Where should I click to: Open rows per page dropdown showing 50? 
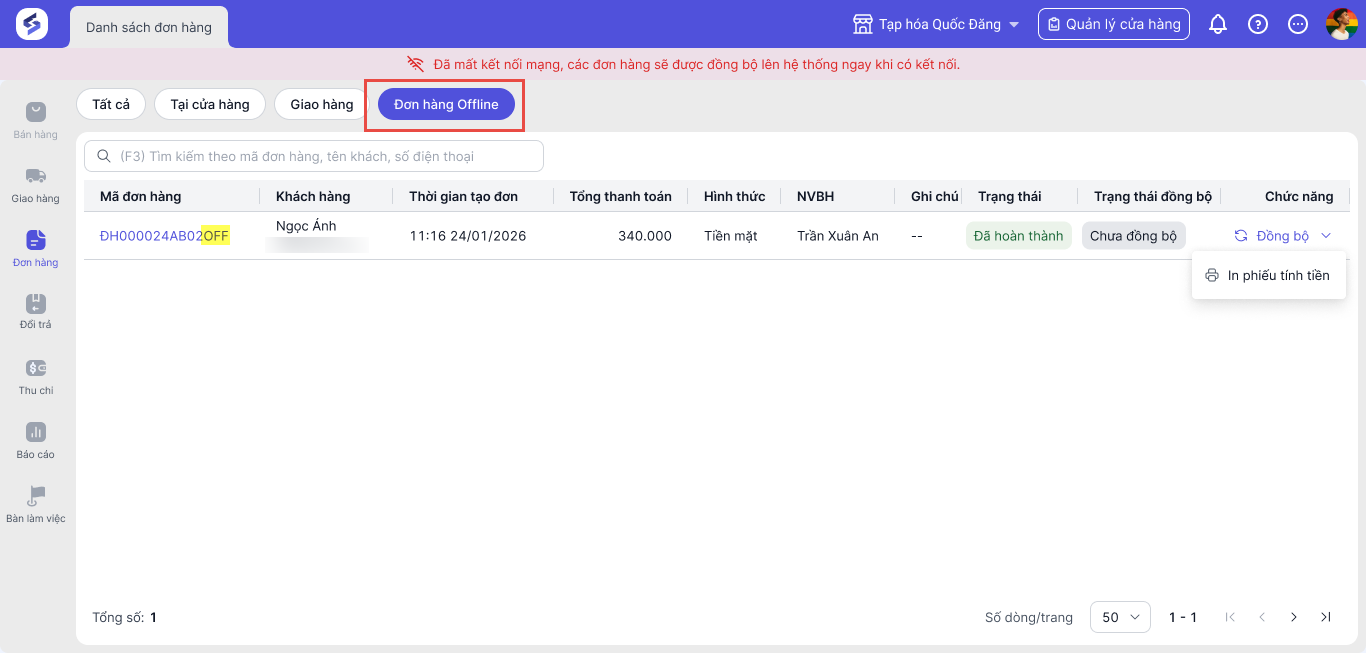pos(1120,617)
